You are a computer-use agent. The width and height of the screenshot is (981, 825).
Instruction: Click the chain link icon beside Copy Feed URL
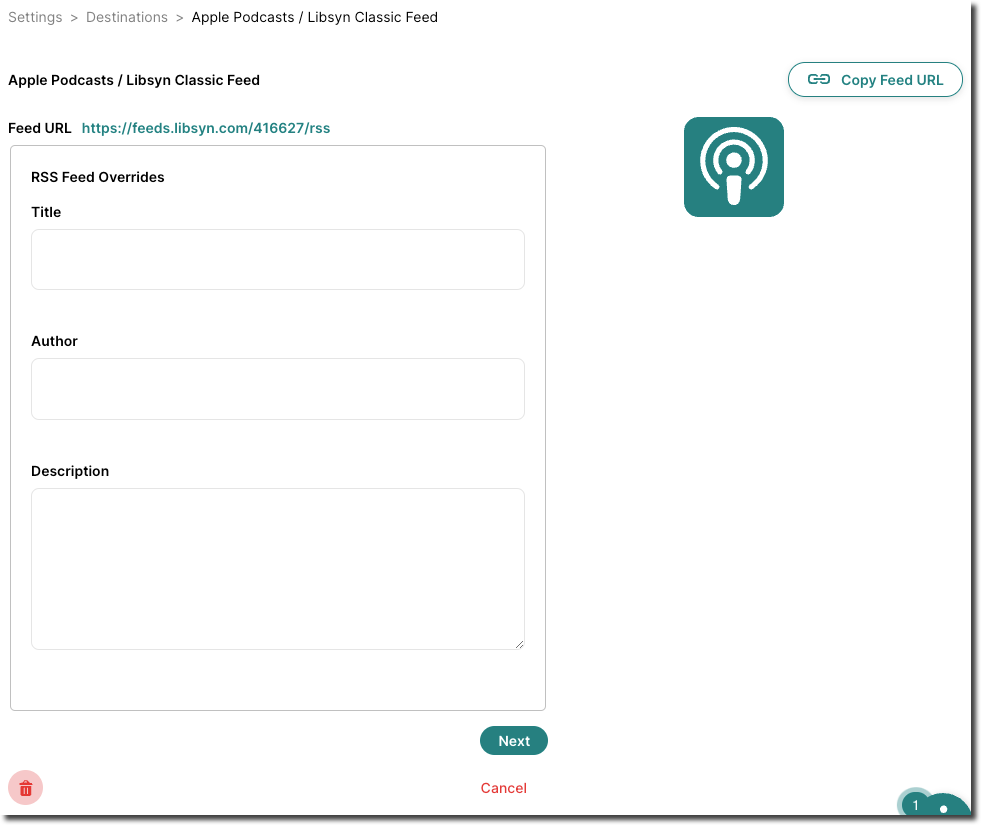(819, 79)
